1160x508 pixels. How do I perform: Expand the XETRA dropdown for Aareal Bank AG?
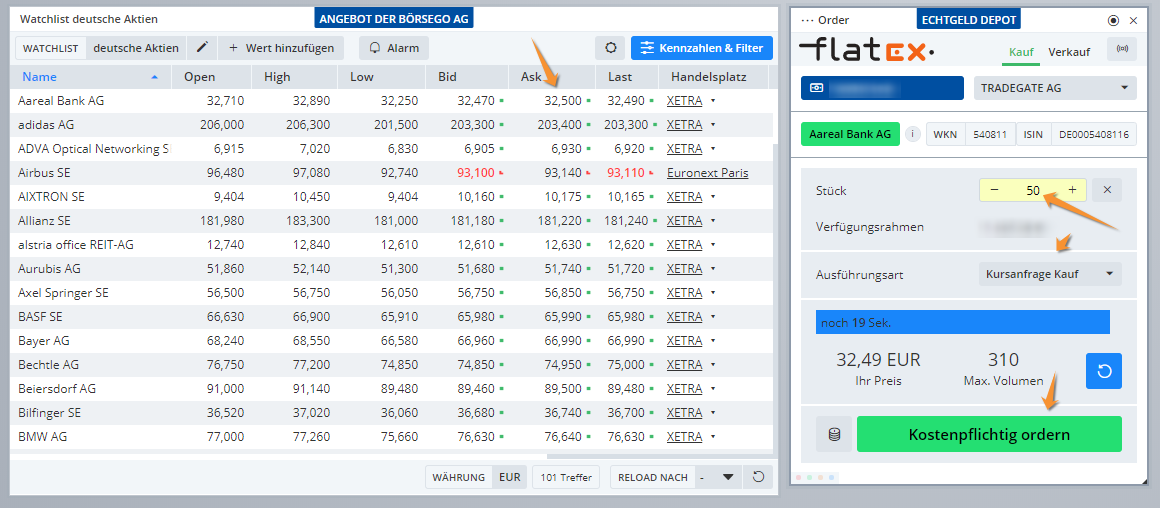pyautogui.click(x=713, y=101)
